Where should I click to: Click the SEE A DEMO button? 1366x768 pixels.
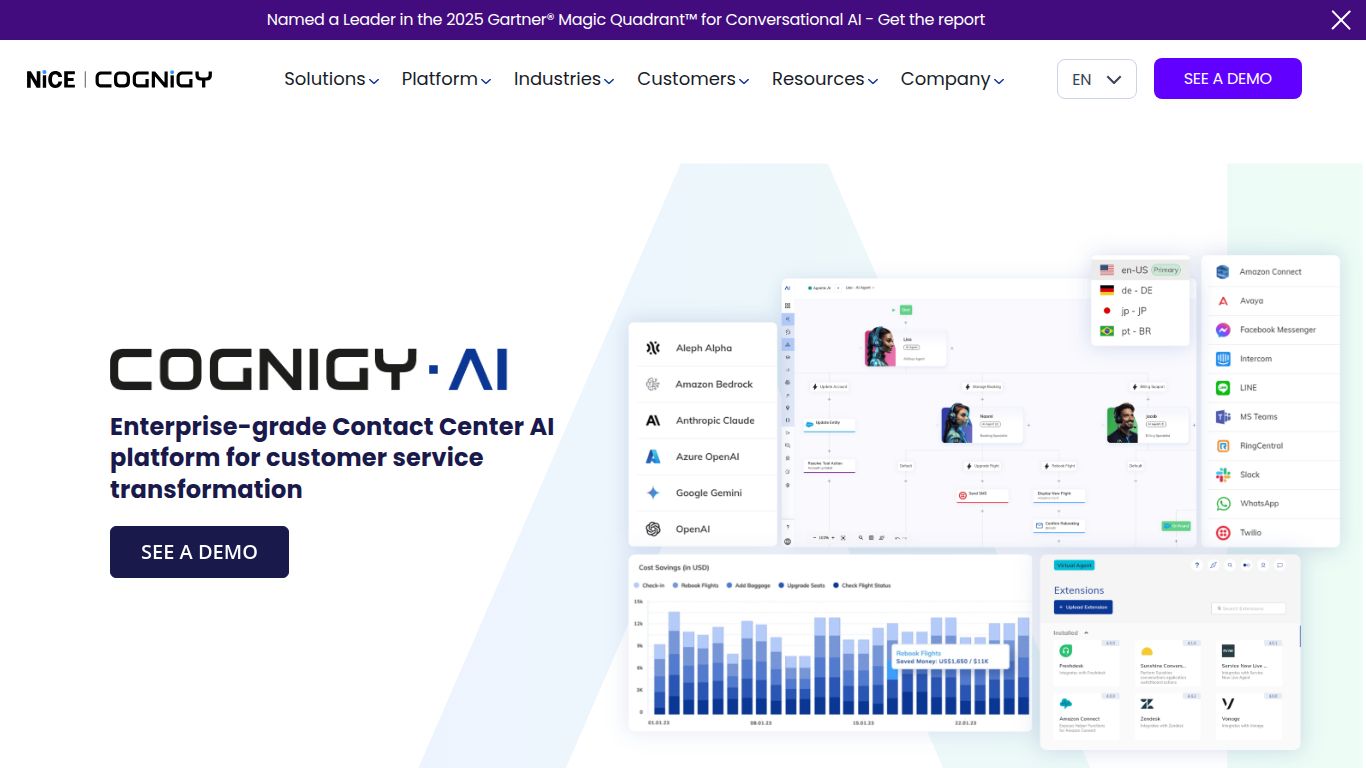pyautogui.click(x=1227, y=78)
